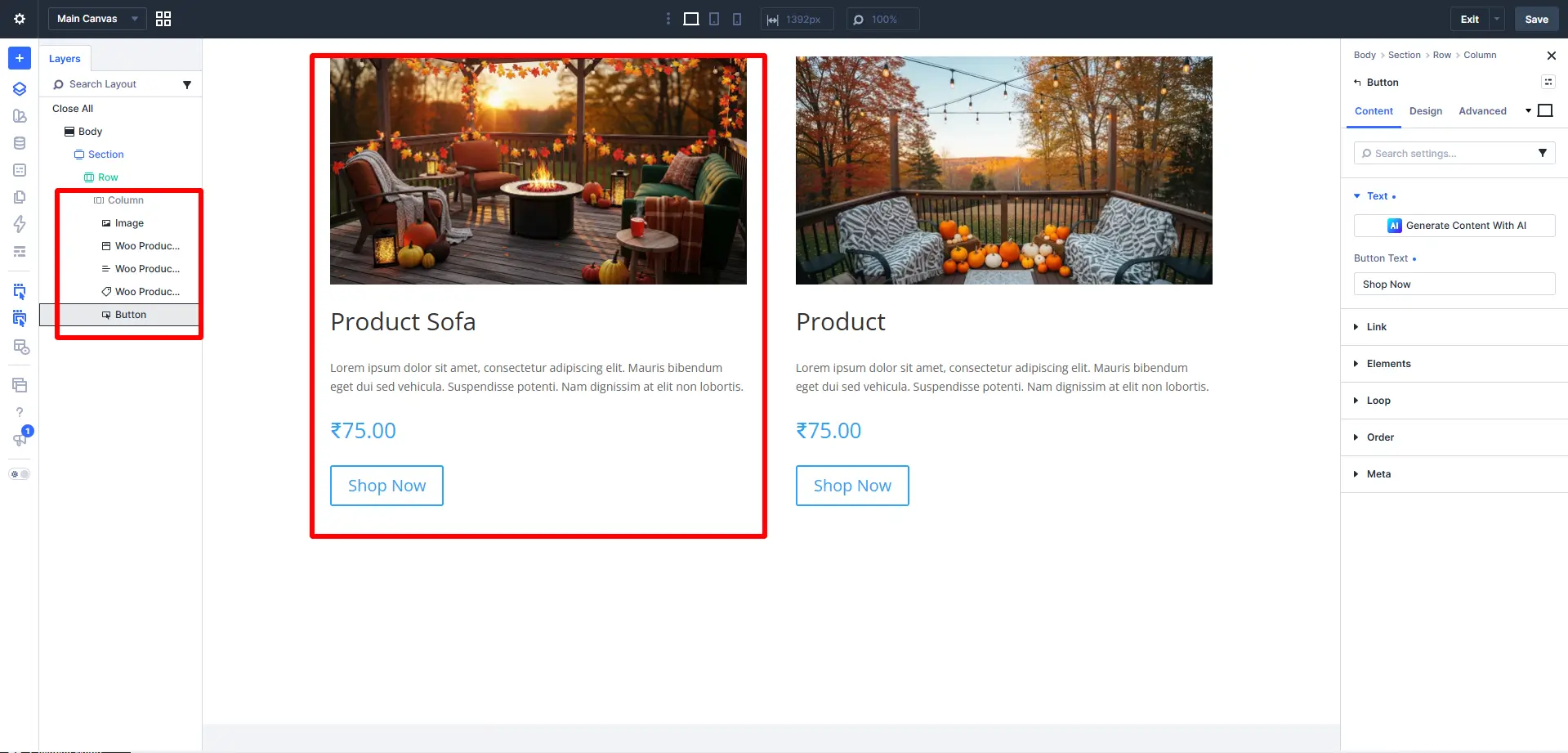This screenshot has width=1568, height=753.
Task: Open the stacked windows icon in sidebar
Action: (x=20, y=385)
